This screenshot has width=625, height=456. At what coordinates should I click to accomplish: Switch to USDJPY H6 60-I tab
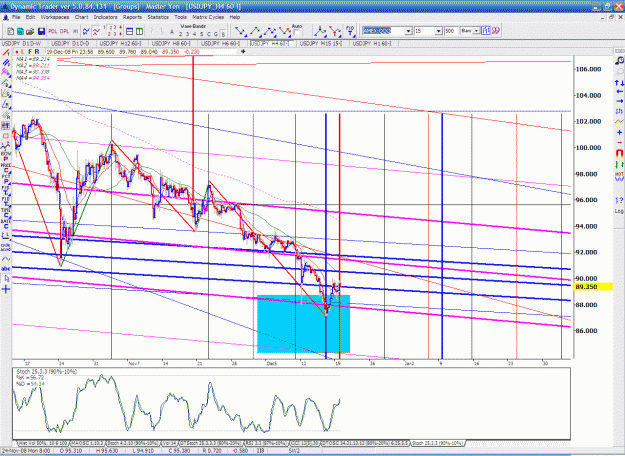(x=220, y=43)
